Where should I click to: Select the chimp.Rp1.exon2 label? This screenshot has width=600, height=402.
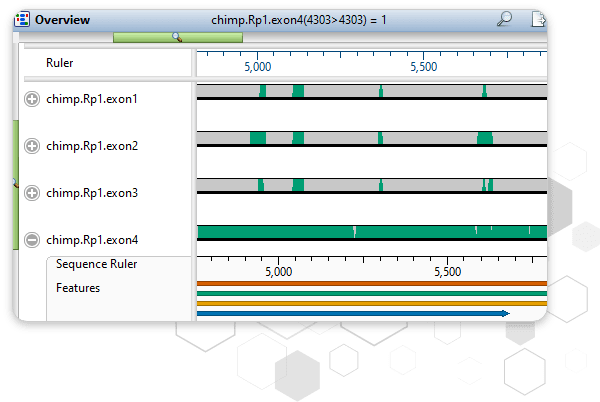(x=92, y=146)
